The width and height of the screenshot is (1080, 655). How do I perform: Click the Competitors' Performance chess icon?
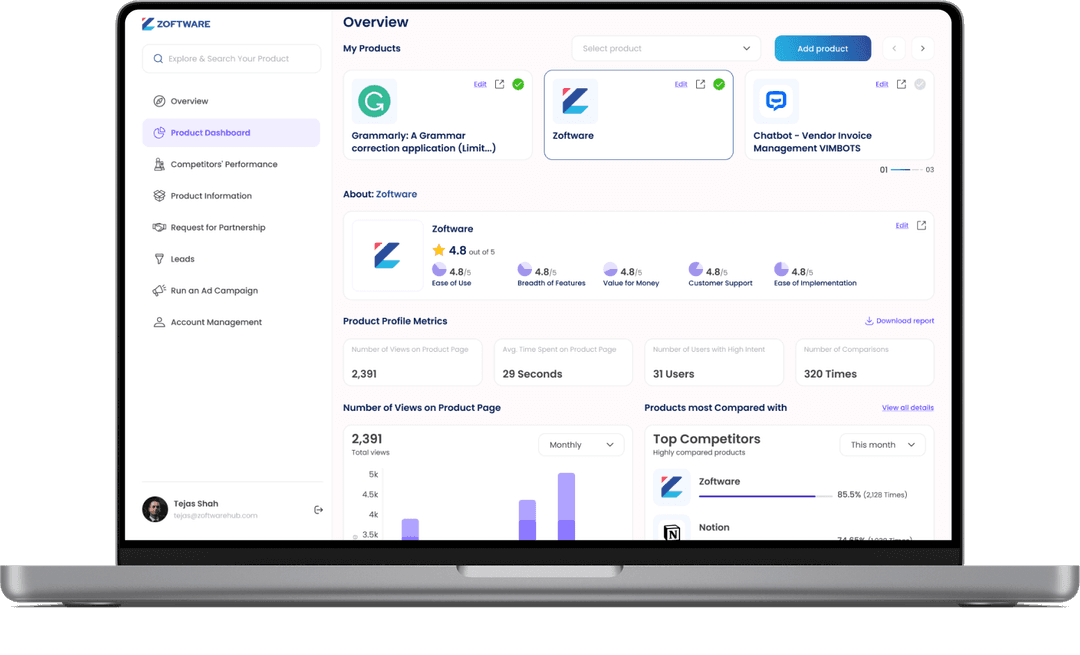point(159,165)
